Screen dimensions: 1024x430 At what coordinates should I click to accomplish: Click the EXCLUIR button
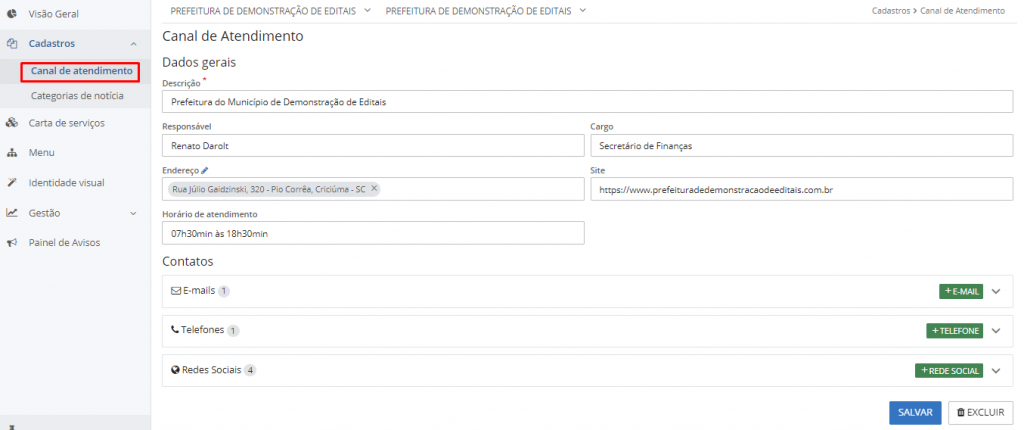pos(980,412)
